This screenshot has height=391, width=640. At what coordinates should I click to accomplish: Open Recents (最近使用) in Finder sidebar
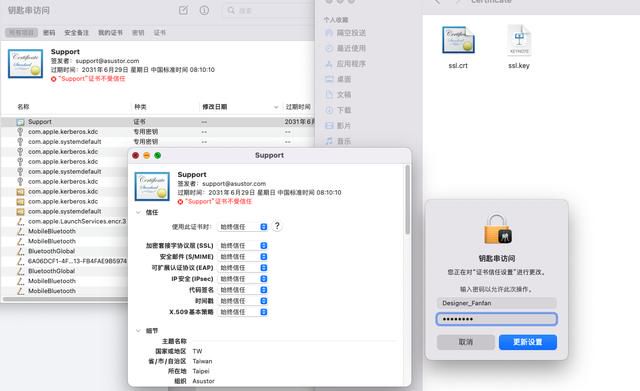(345, 48)
